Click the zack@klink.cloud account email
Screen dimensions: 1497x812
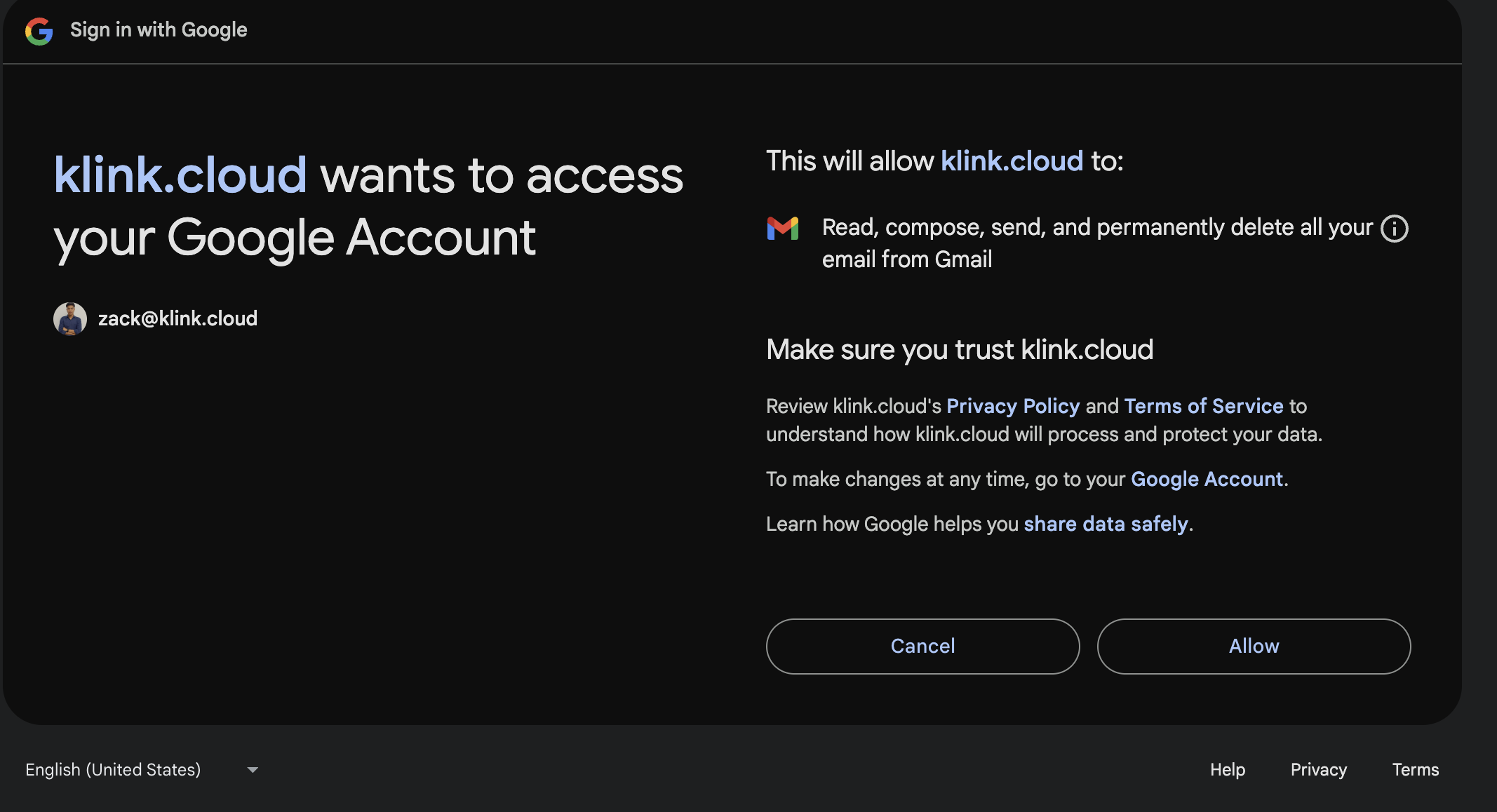point(178,319)
